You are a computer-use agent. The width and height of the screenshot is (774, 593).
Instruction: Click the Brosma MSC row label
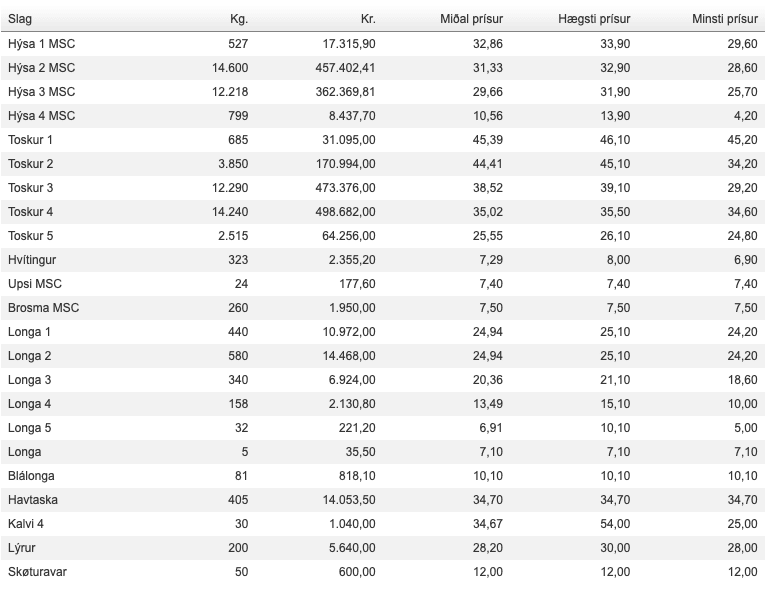[43, 307]
